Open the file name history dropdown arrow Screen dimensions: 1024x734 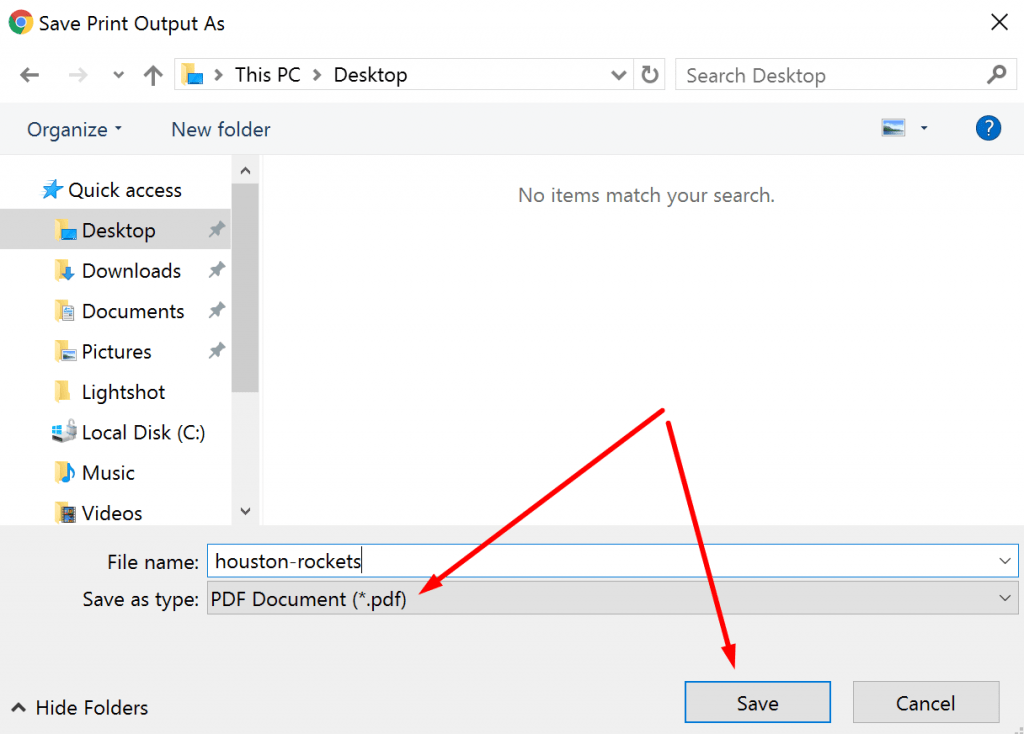coord(1004,561)
